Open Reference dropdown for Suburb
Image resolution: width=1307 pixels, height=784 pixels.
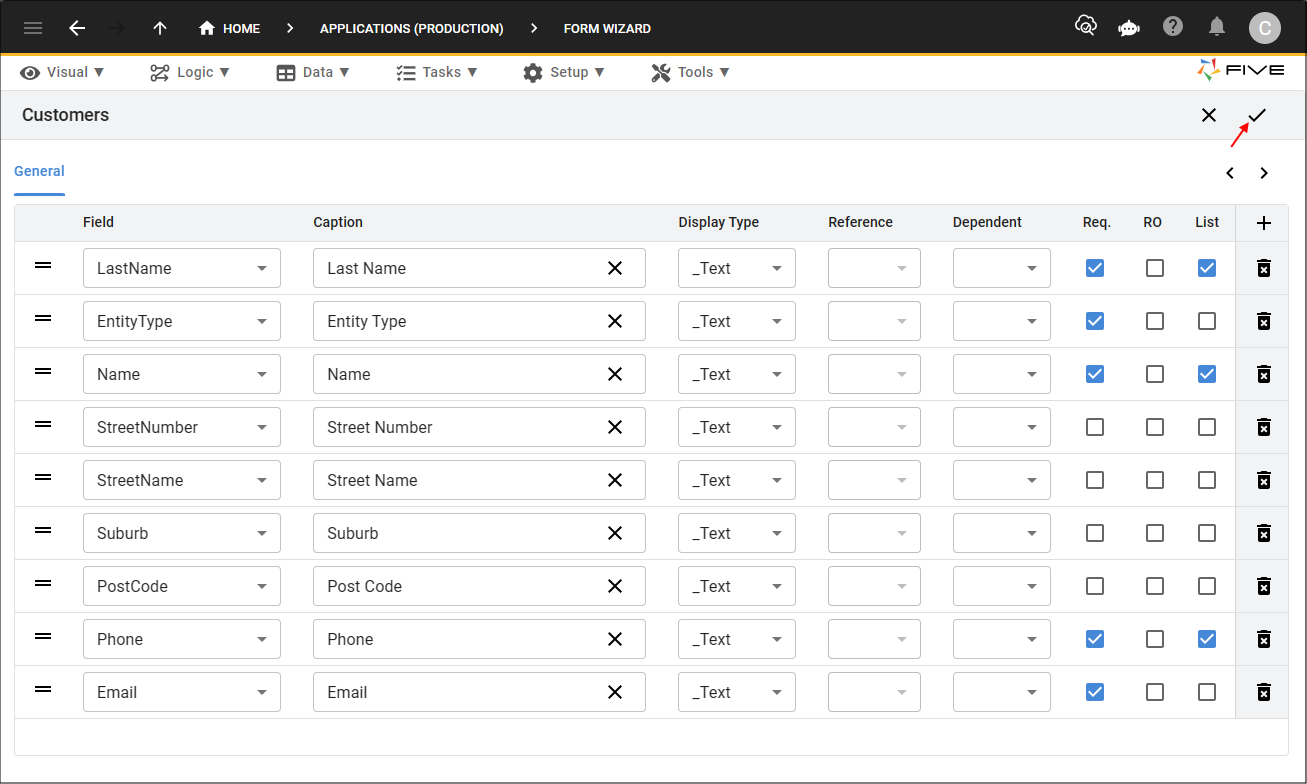click(874, 533)
